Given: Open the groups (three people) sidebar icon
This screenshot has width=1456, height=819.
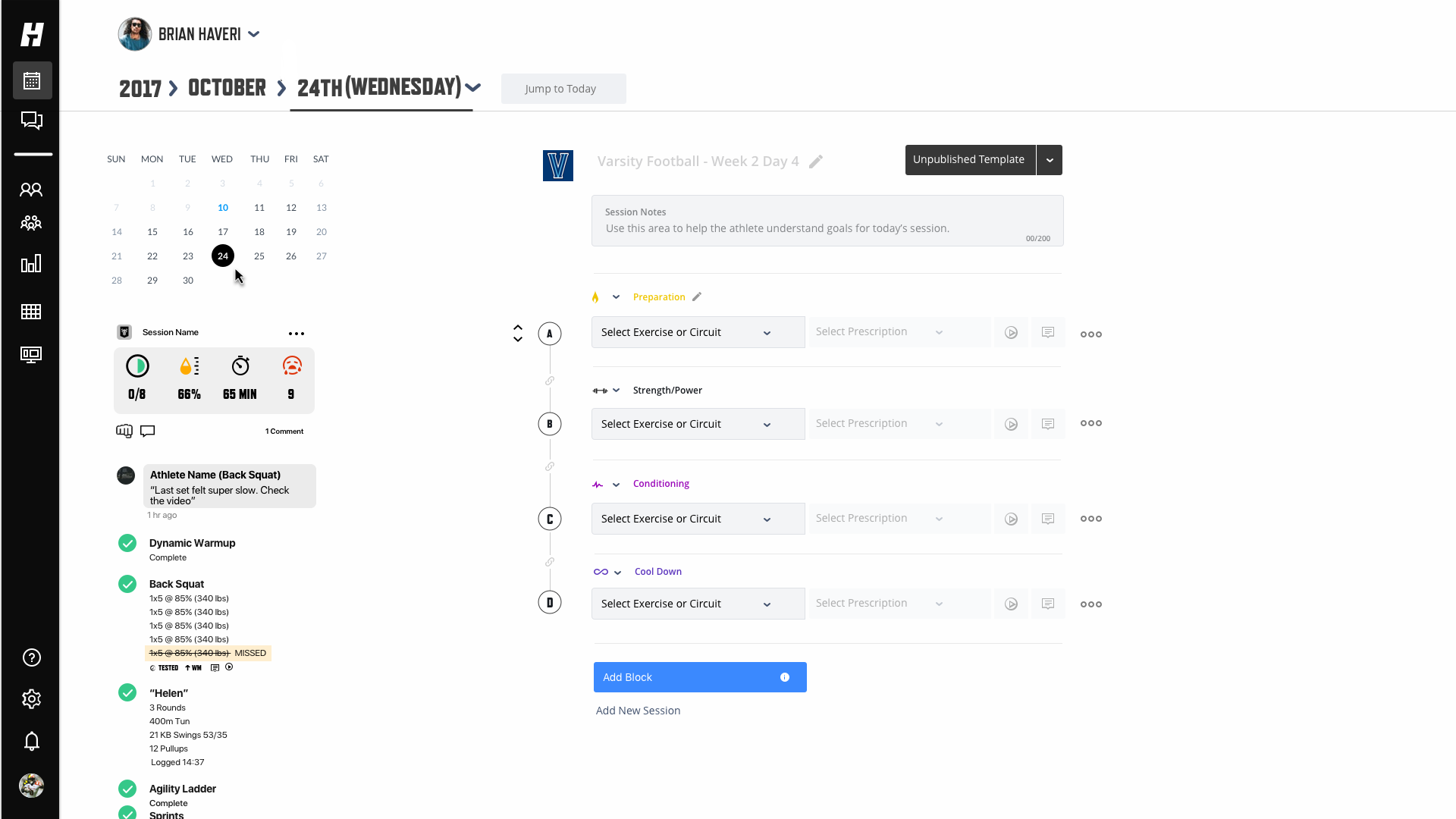Looking at the screenshot, I should [x=31, y=223].
